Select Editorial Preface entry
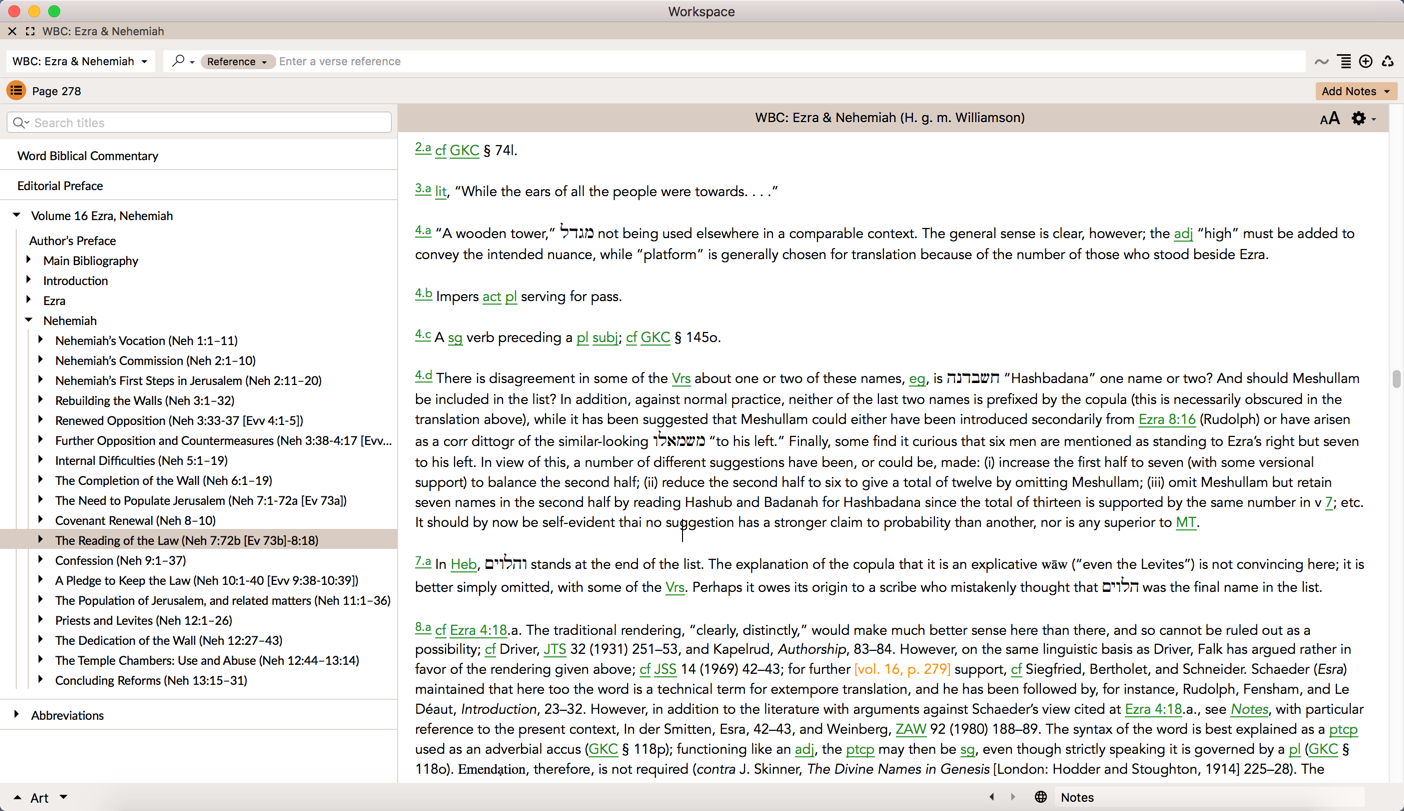The width and height of the screenshot is (1404, 811). click(x=60, y=186)
